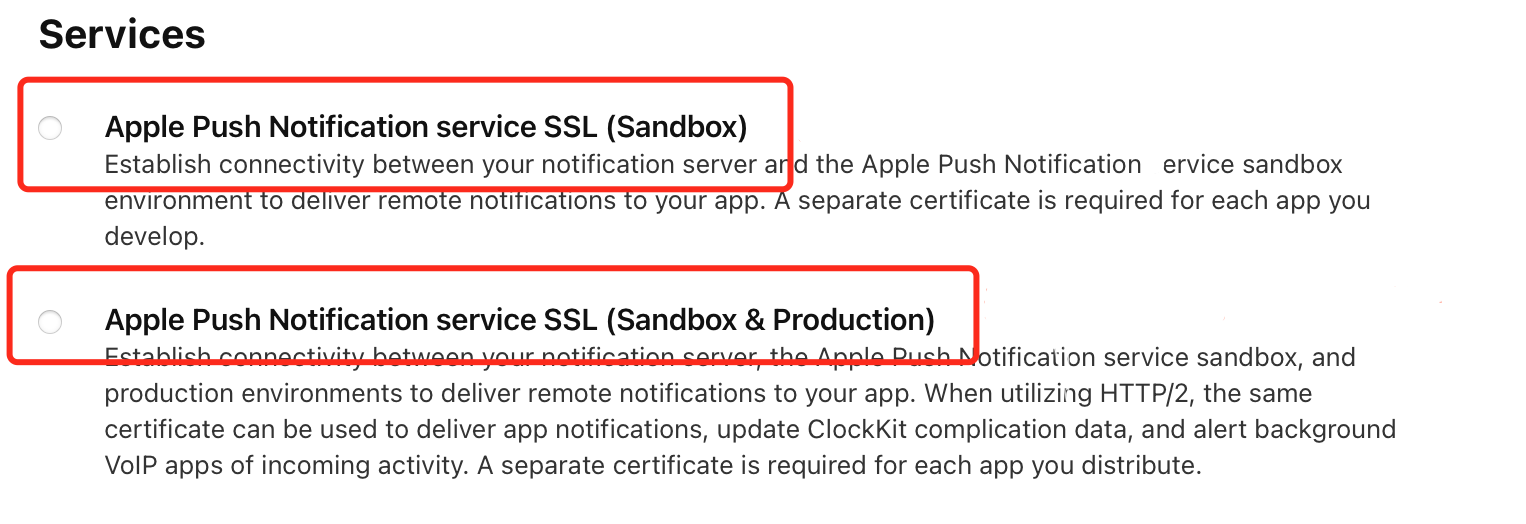
Task: Click the word "(Sandbox)" in first option title
Action: coord(678,128)
